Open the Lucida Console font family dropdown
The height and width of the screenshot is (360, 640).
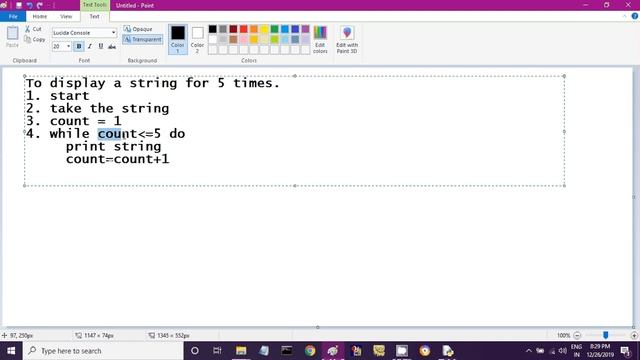pyautogui.click(x=113, y=33)
